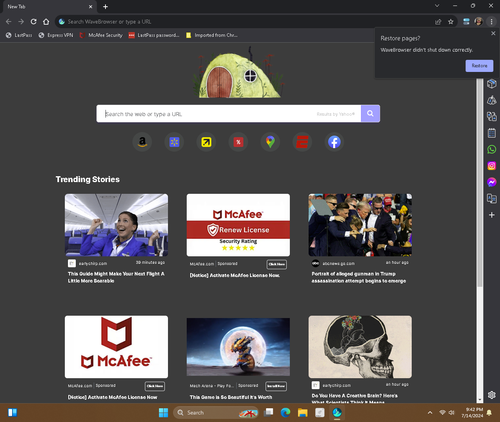Open Microsoft Edge from the taskbar
The height and width of the screenshot is (422, 500).
(285, 413)
